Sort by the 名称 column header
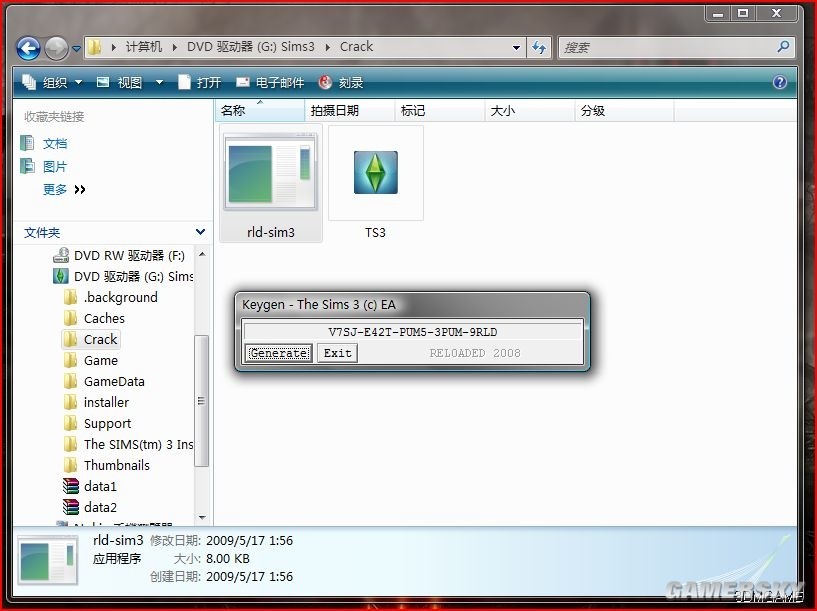Screen dimensions: 817x611 (x=259, y=110)
